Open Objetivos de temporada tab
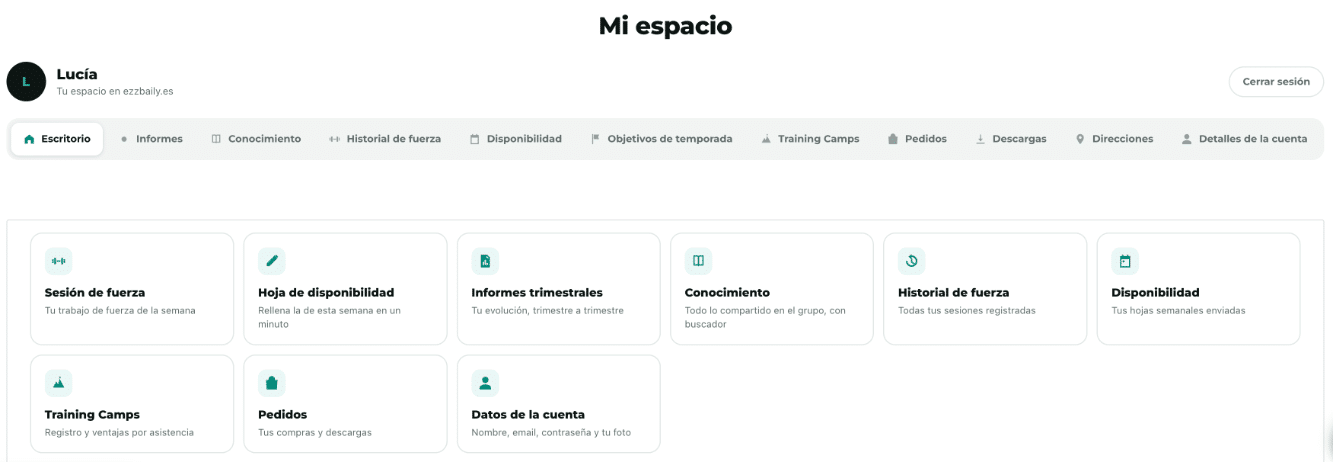Viewport: 1333px width, 462px height. [662, 139]
